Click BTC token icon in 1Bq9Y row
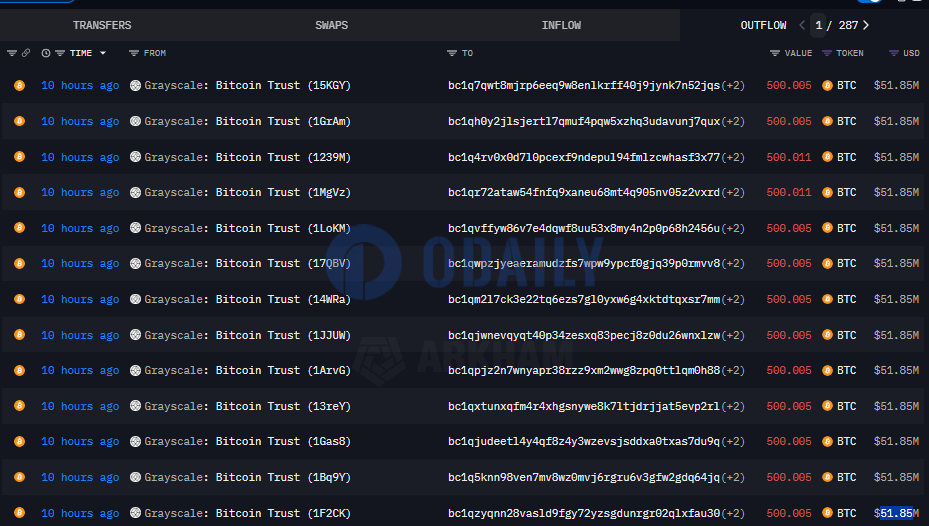 (x=828, y=477)
